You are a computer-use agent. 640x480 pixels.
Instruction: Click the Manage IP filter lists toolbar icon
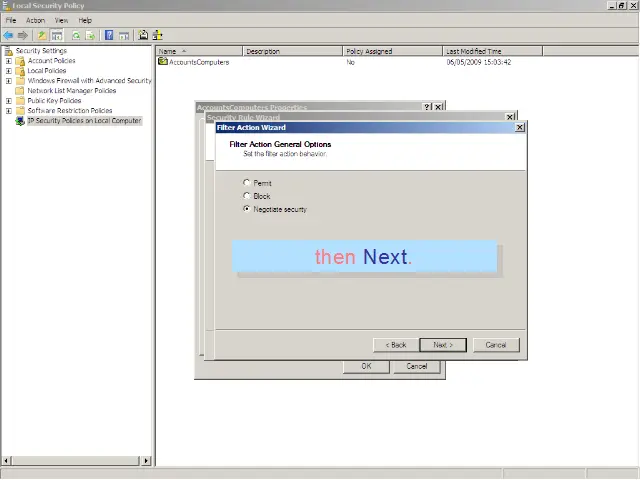click(157, 35)
